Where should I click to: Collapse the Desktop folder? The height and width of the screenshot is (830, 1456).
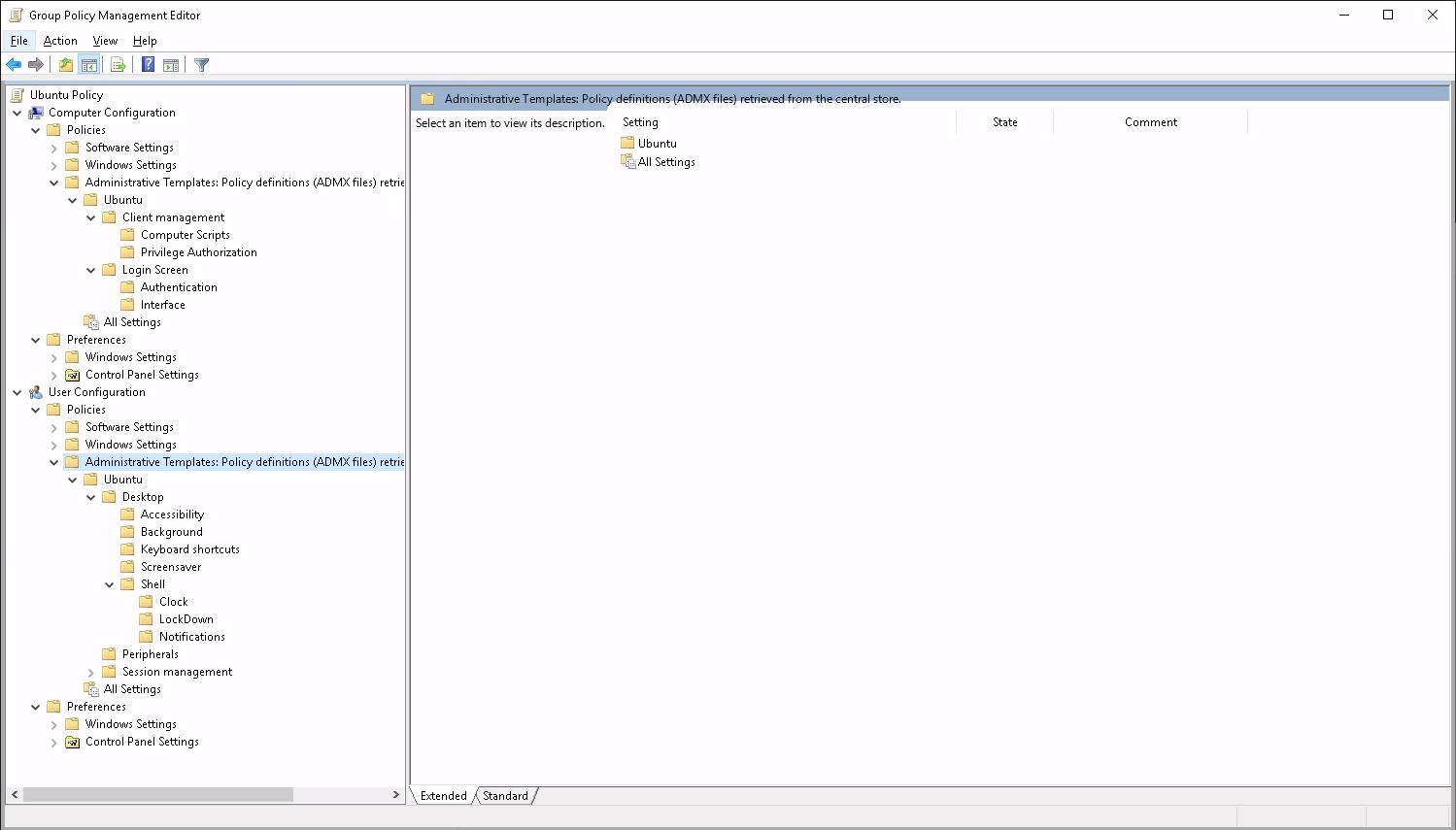coord(91,497)
